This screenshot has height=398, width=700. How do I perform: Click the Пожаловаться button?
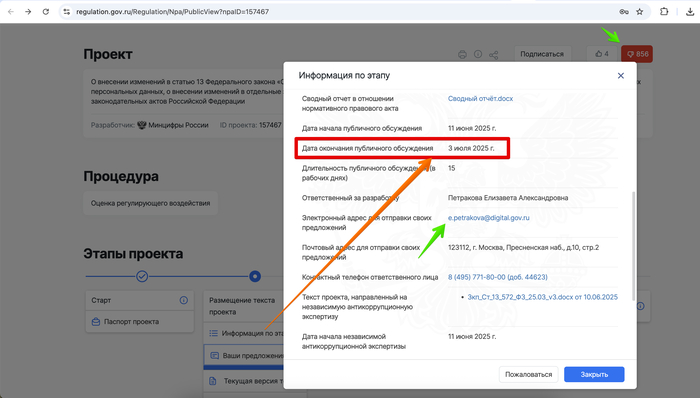coord(529,374)
